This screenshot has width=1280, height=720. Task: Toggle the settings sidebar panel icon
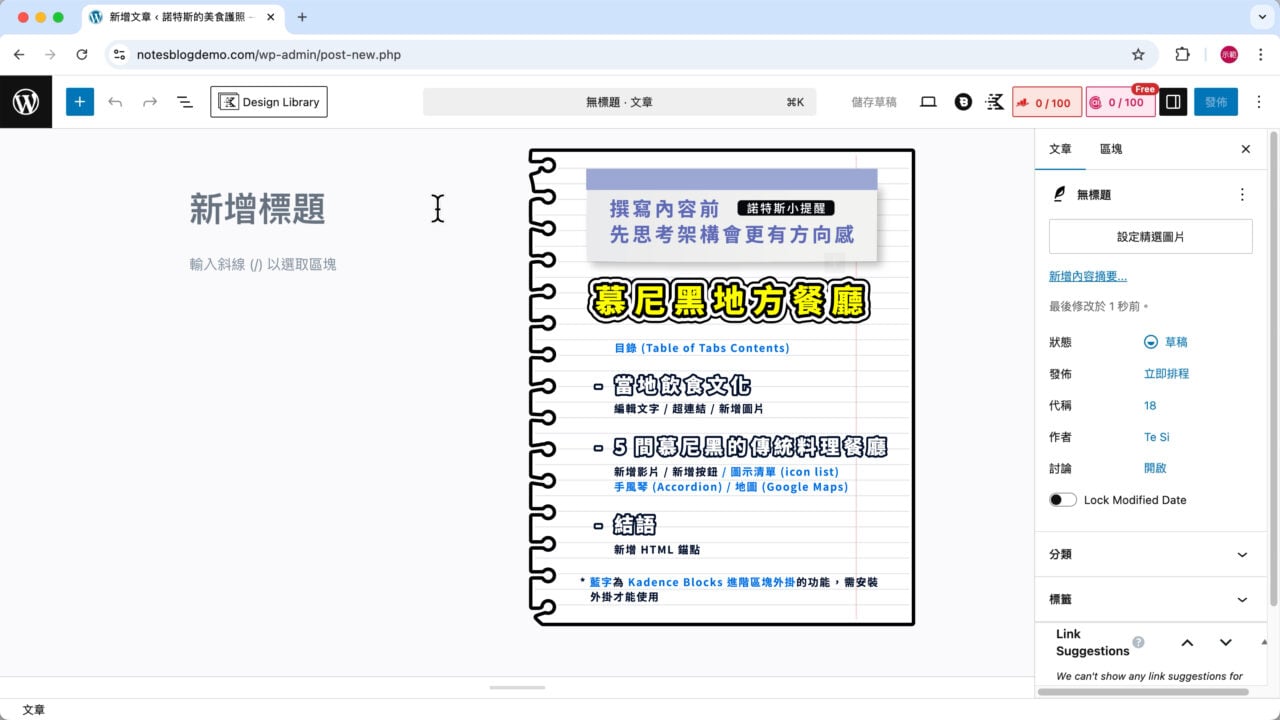pos(1172,101)
